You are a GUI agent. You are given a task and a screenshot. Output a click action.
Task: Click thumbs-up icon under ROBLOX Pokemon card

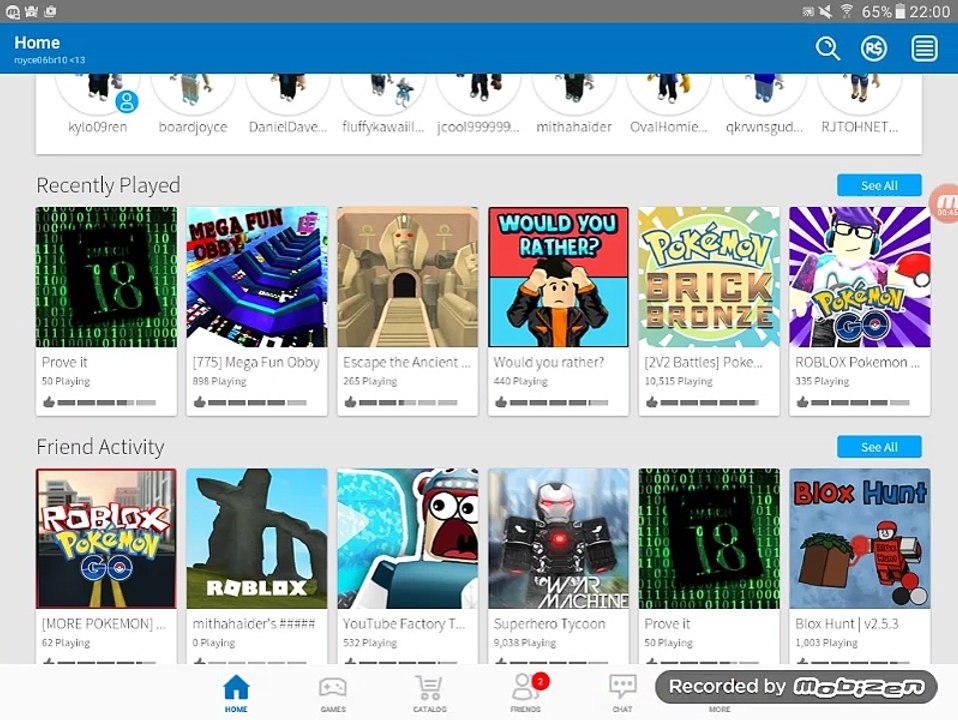click(x=802, y=402)
